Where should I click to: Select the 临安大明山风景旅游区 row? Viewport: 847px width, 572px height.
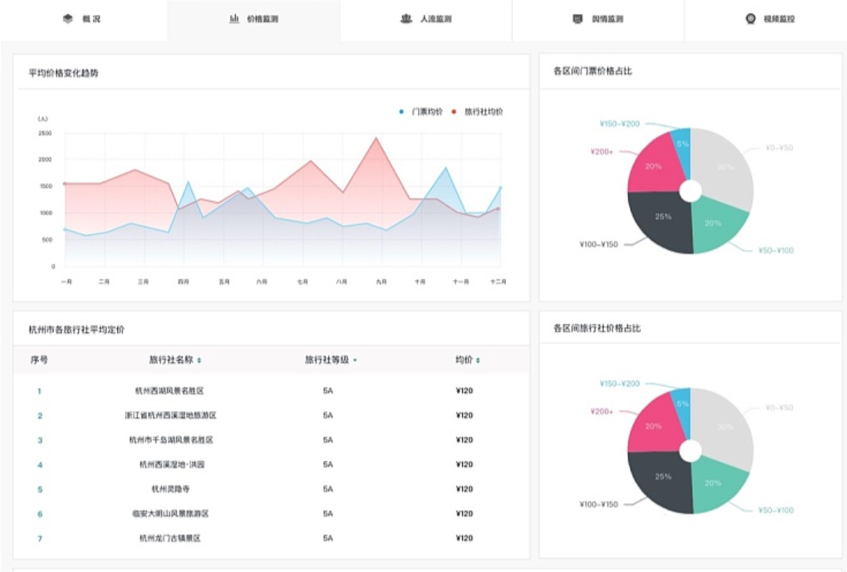point(170,514)
